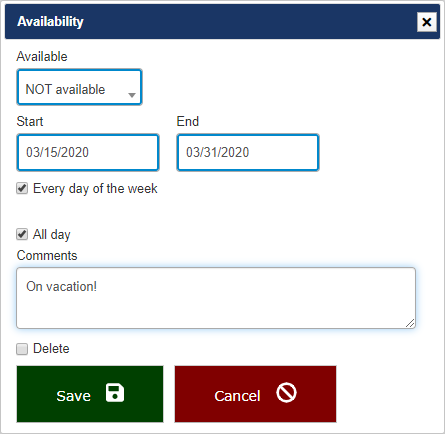The image size is (445, 434).
Task: Uncheck the Every day of the week checkbox
Action: pyautogui.click(x=22, y=188)
